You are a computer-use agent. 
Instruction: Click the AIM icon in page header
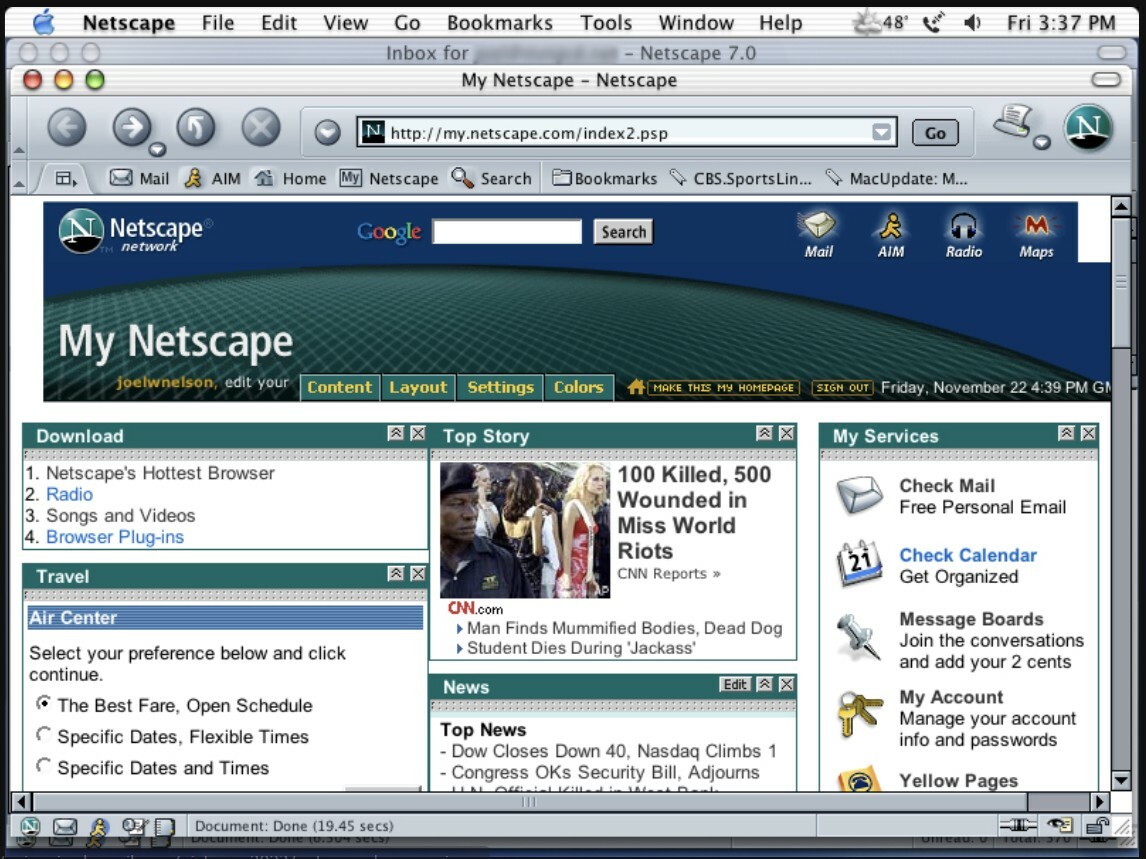tap(890, 227)
